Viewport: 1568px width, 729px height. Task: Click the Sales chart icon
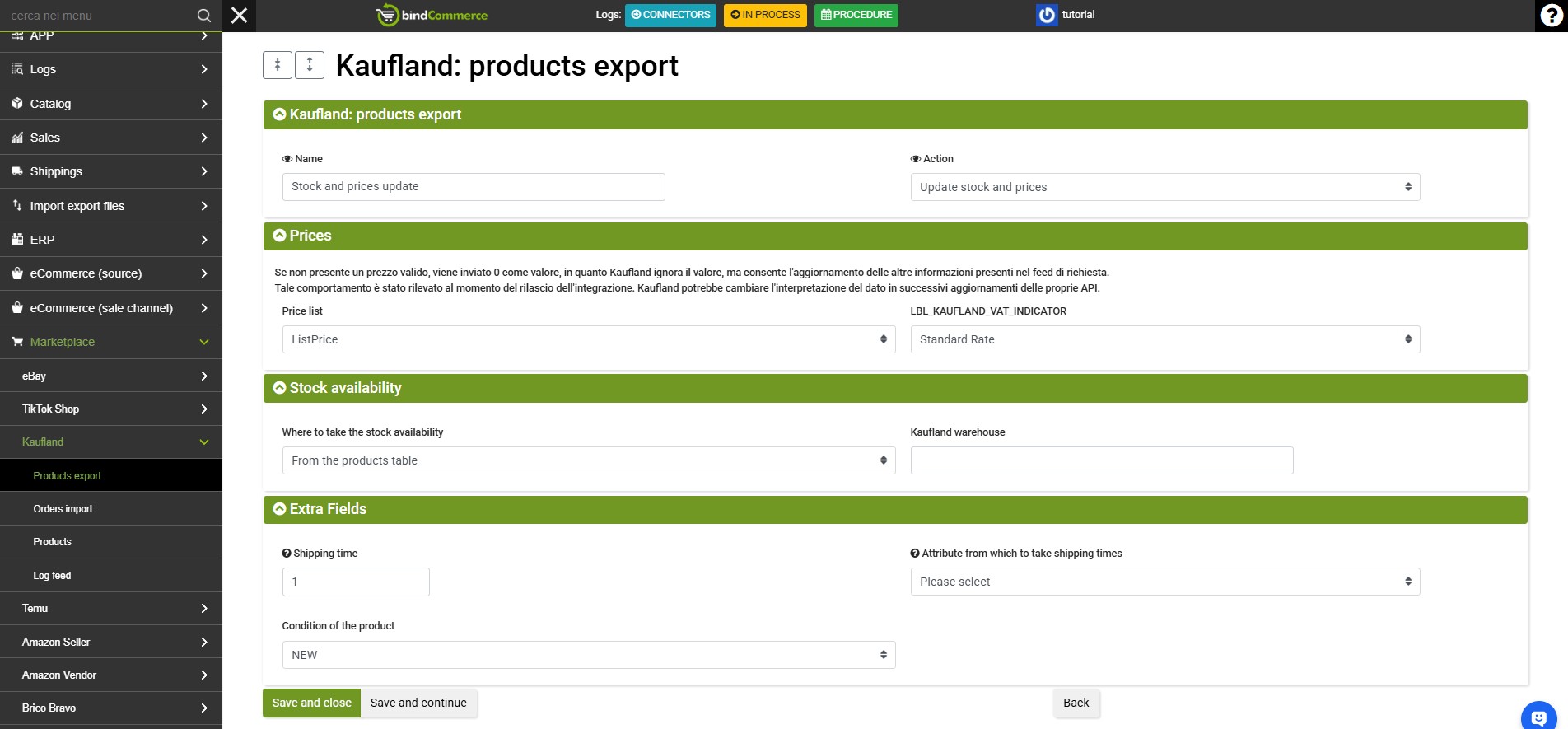click(x=17, y=138)
